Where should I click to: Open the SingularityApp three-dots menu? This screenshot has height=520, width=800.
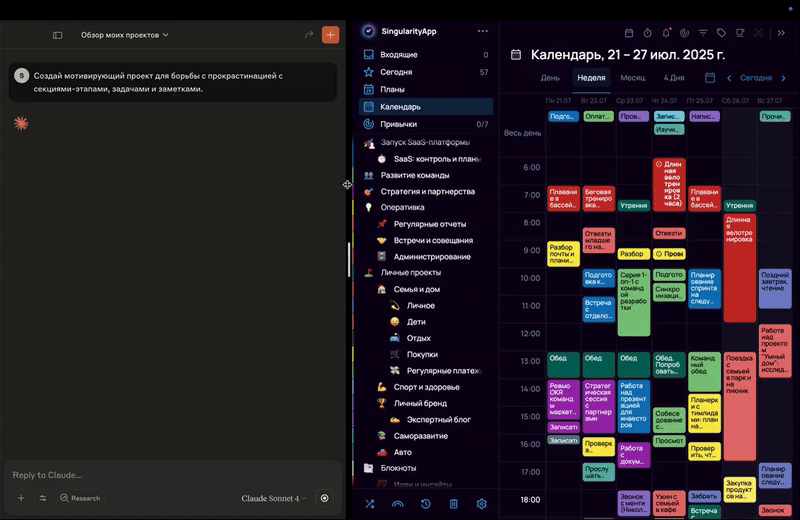(483, 31)
